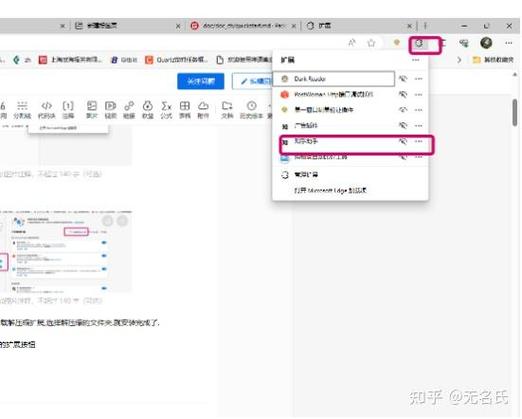
Task: Open the other favorites folder
Action: pyautogui.click(x=493, y=60)
